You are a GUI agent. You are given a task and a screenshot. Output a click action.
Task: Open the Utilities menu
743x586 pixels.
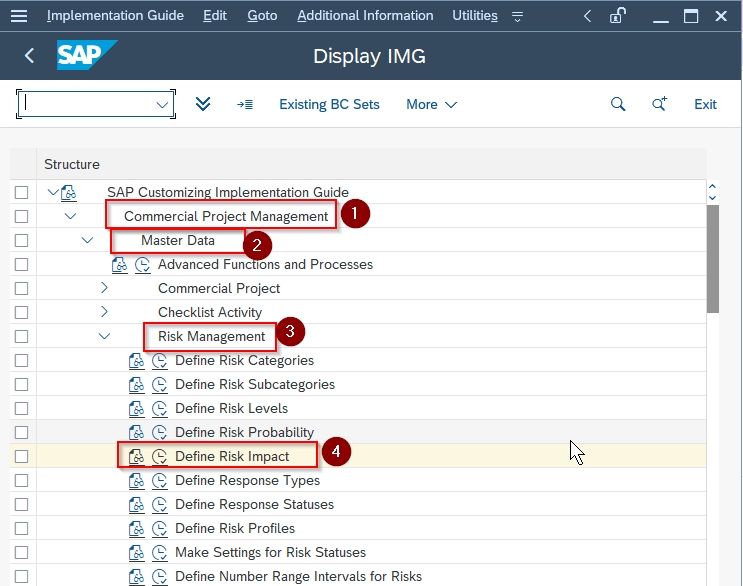click(475, 16)
